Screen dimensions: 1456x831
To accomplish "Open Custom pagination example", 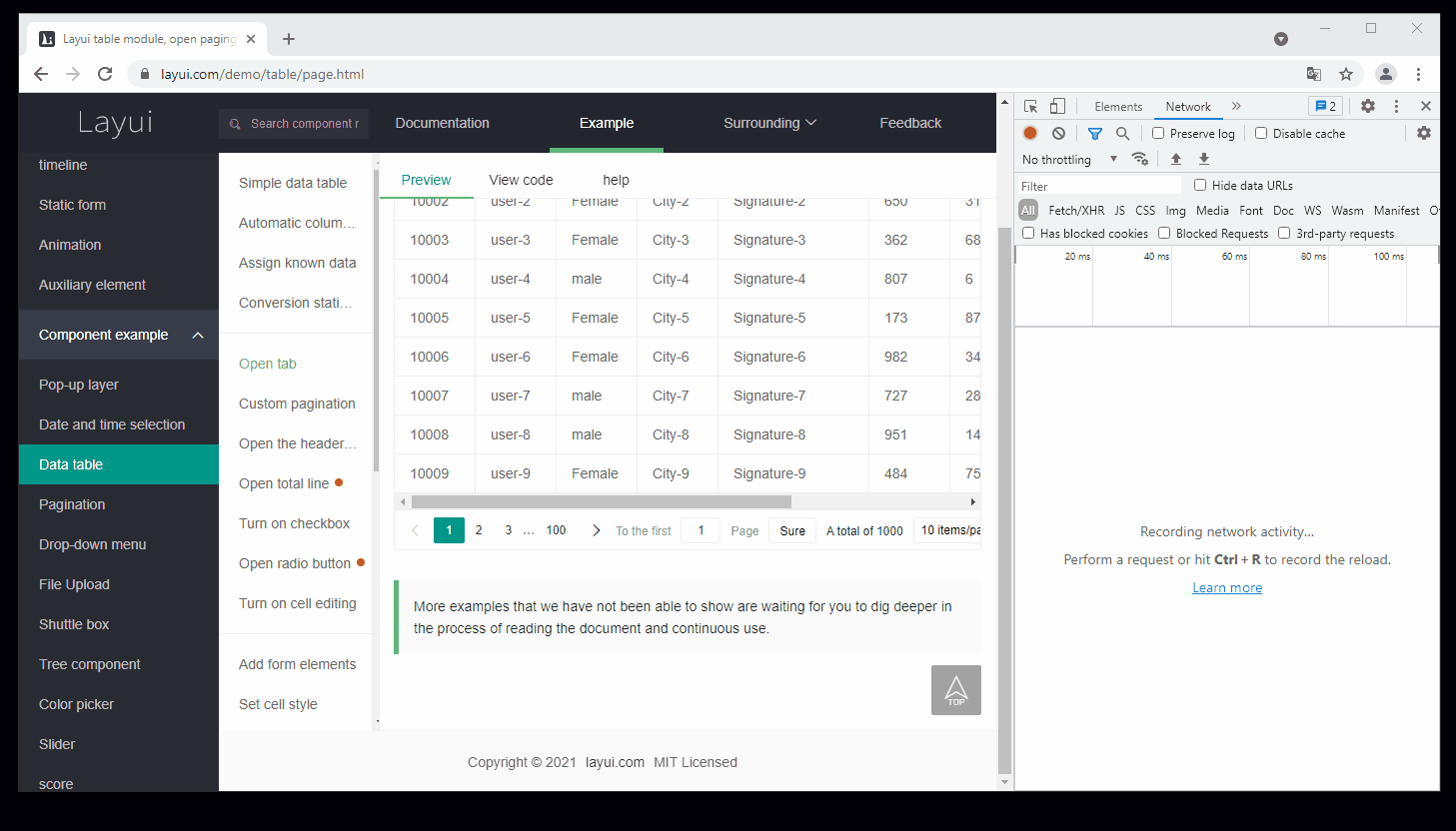I will coord(297,404).
